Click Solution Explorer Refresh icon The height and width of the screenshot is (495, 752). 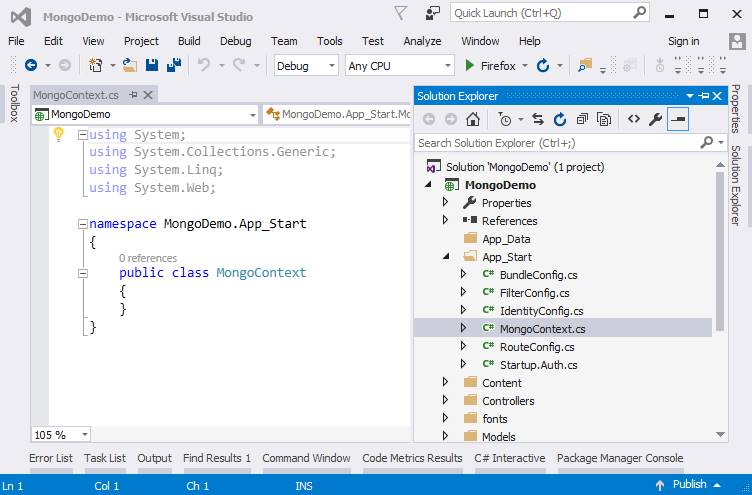[560, 119]
